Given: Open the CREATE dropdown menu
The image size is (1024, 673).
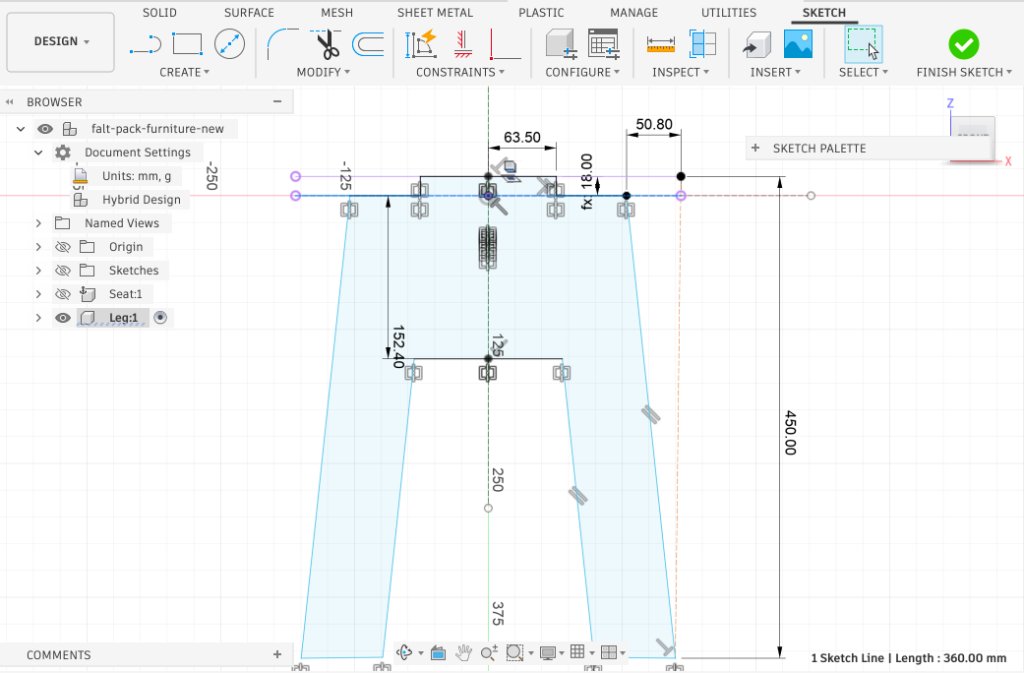Looking at the screenshot, I should pos(184,72).
